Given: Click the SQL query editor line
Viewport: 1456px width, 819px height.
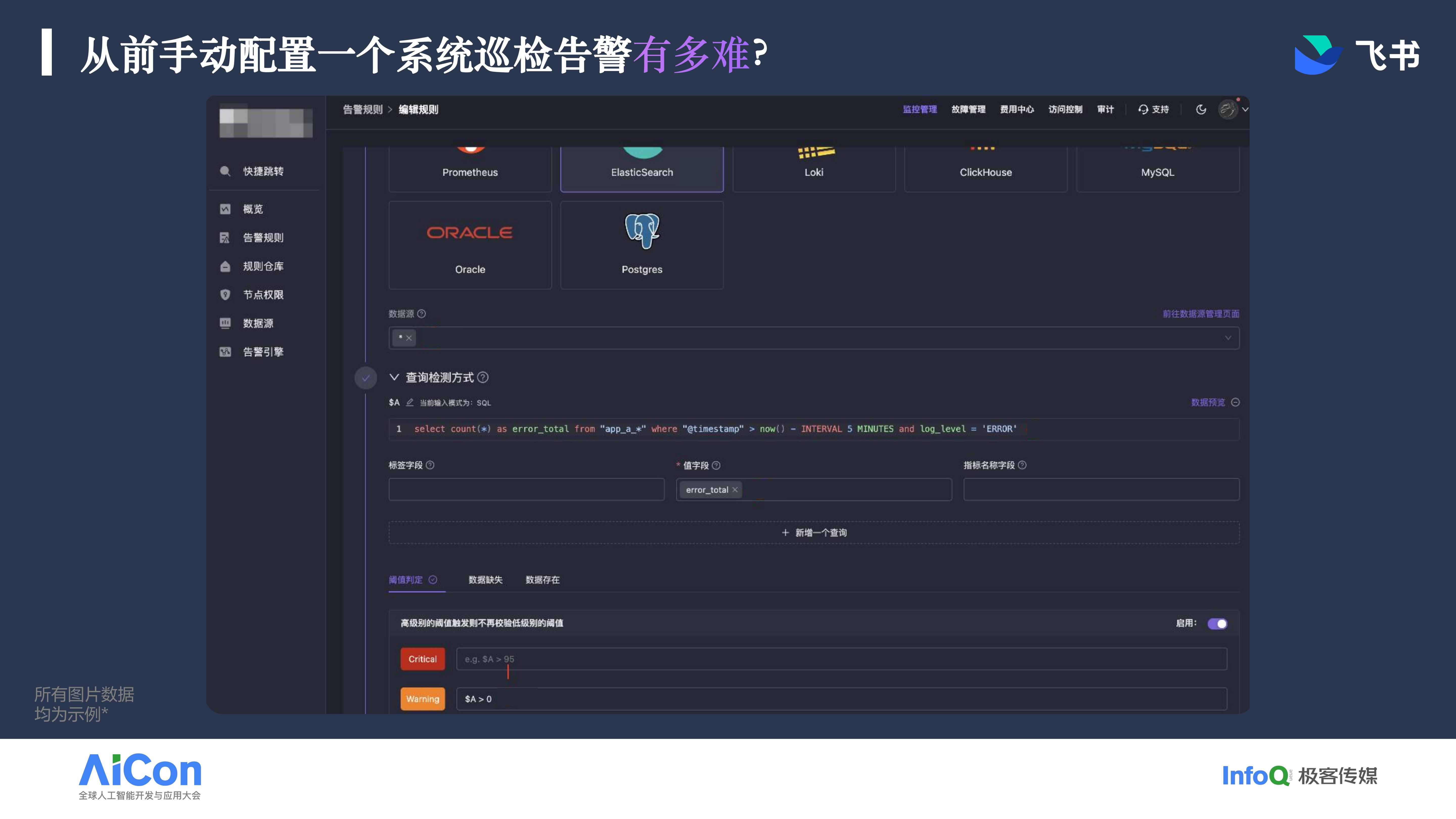Looking at the screenshot, I should 814,429.
